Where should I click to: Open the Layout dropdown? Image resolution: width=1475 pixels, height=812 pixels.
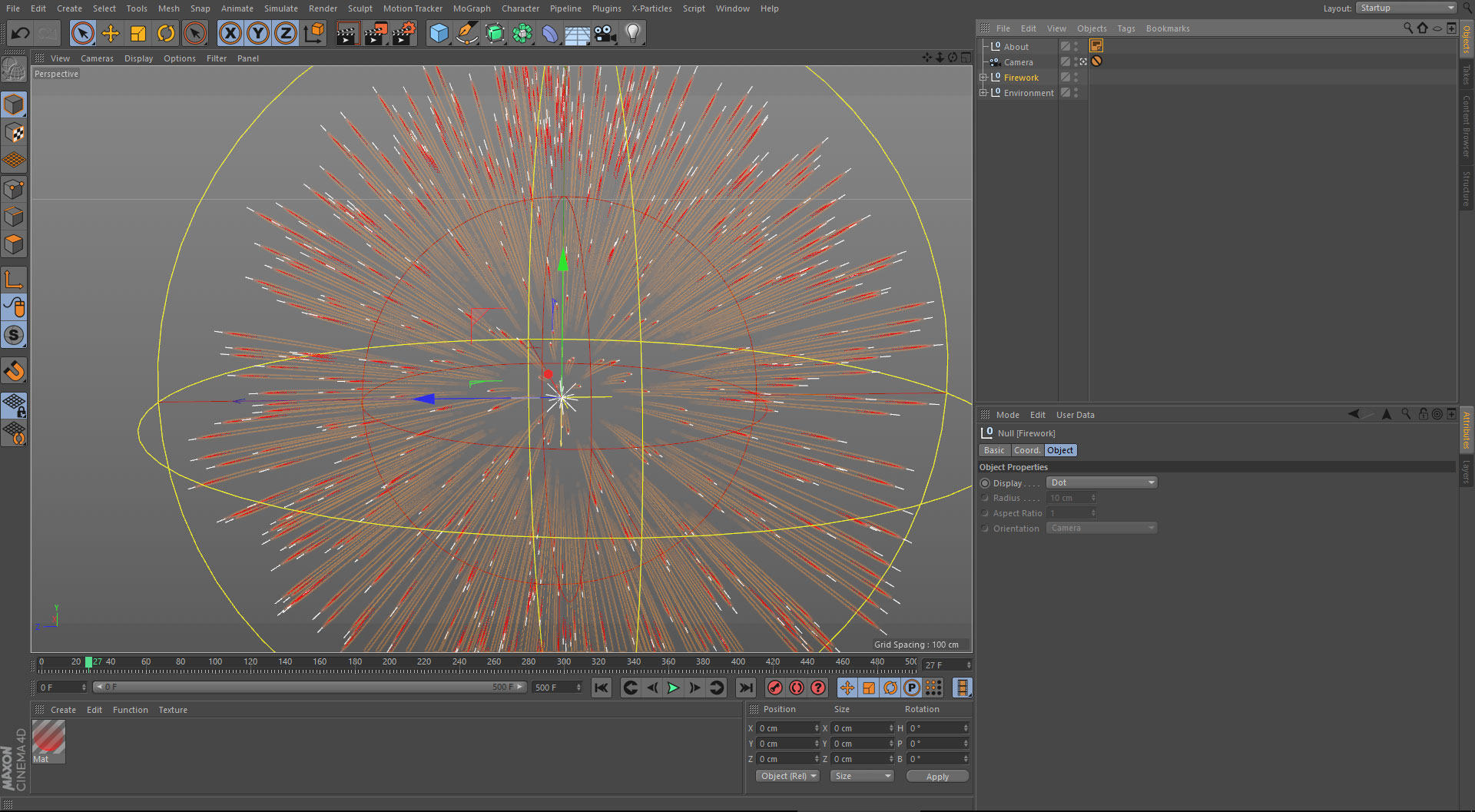click(1407, 8)
